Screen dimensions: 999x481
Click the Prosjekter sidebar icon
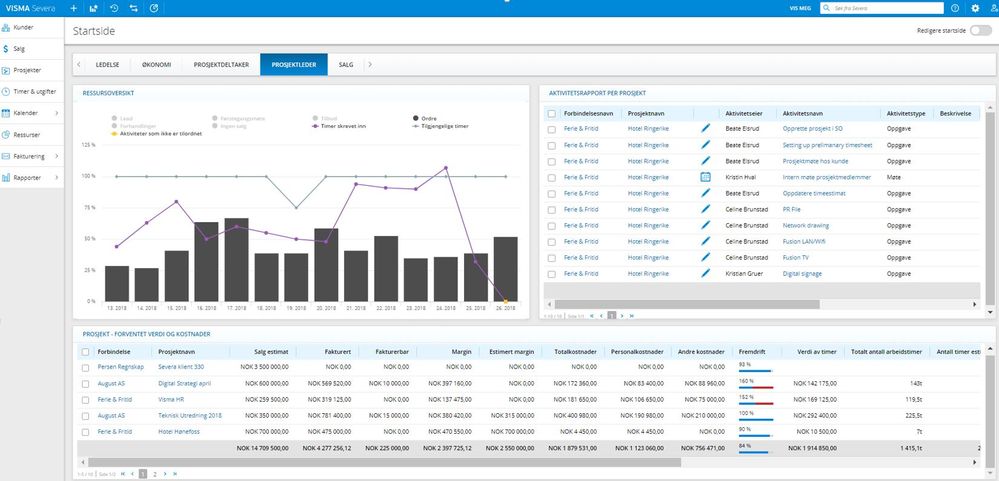(x=6, y=70)
